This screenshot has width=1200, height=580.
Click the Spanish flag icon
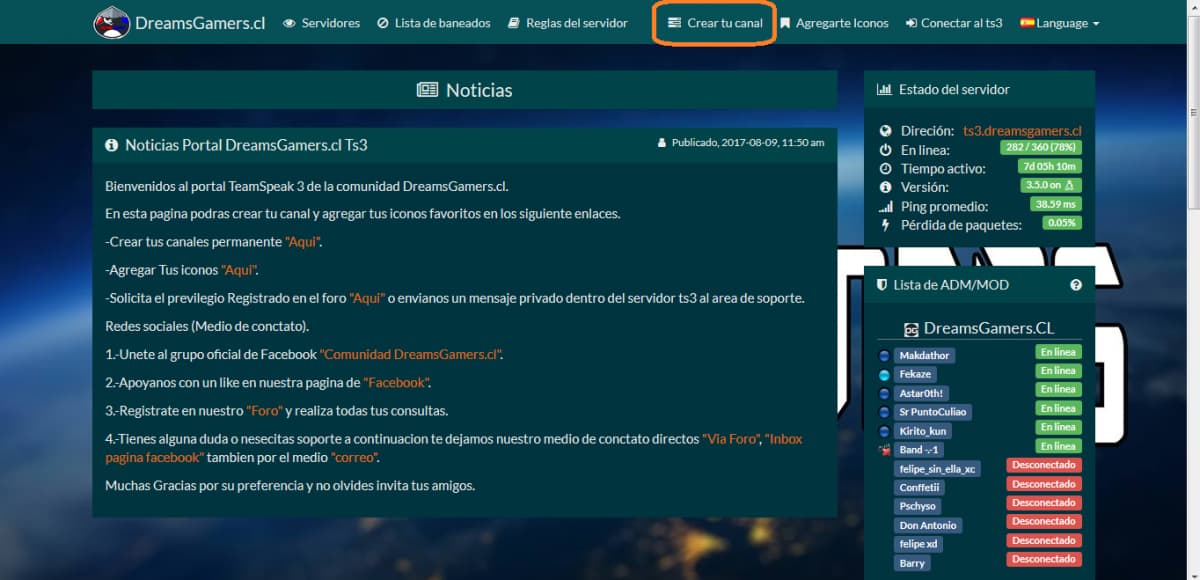click(1027, 23)
